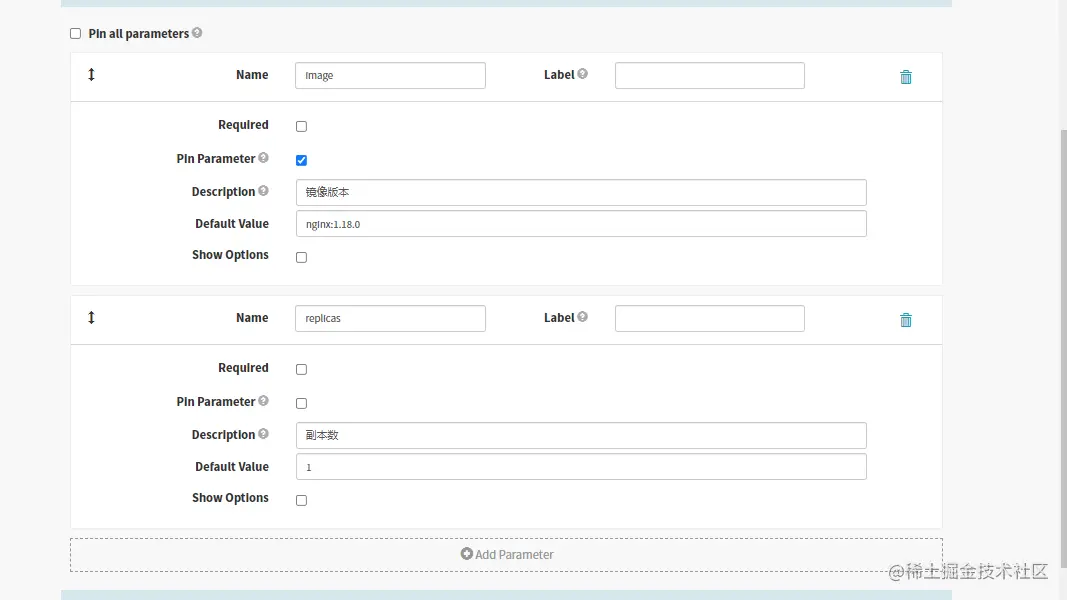Delete the image parameter with trash icon
The width and height of the screenshot is (1067, 600).
tap(906, 77)
